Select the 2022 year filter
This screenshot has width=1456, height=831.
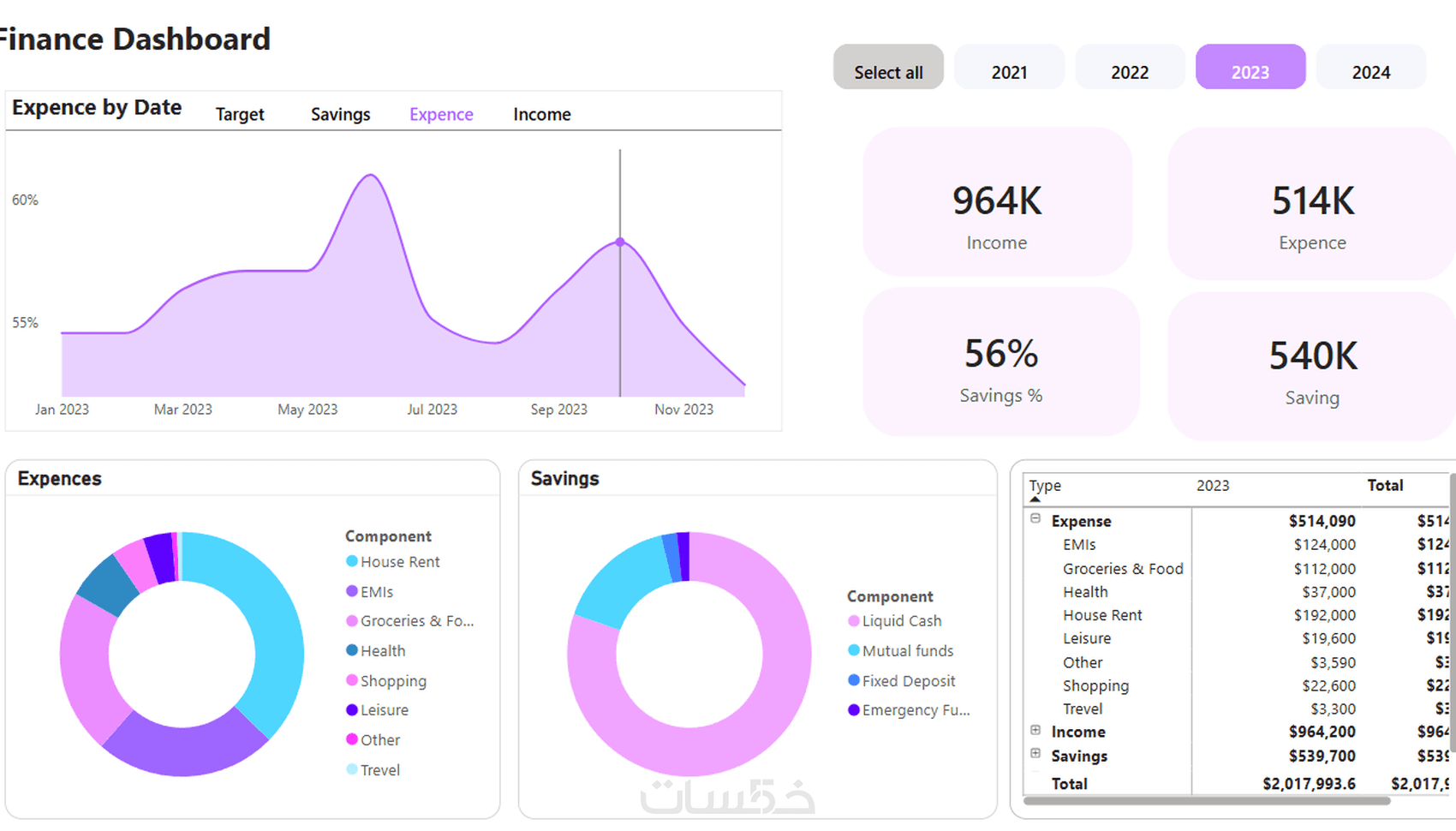pos(1131,67)
